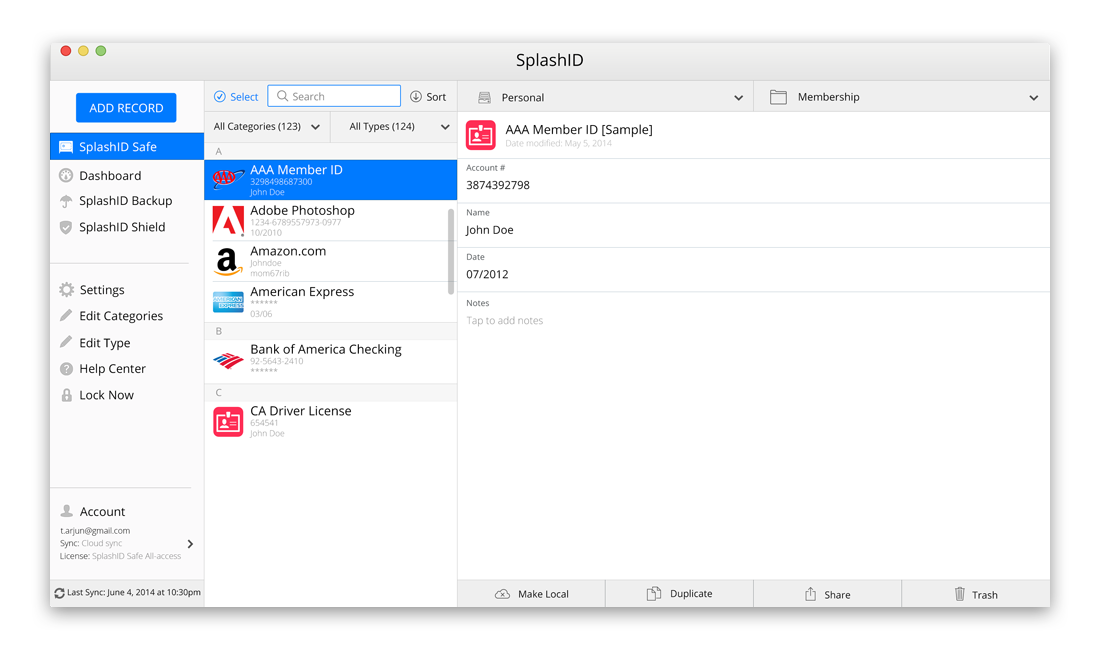Image resolution: width=1100 pixels, height=650 pixels.
Task: Click the Date value 07/2012
Action: (487, 274)
